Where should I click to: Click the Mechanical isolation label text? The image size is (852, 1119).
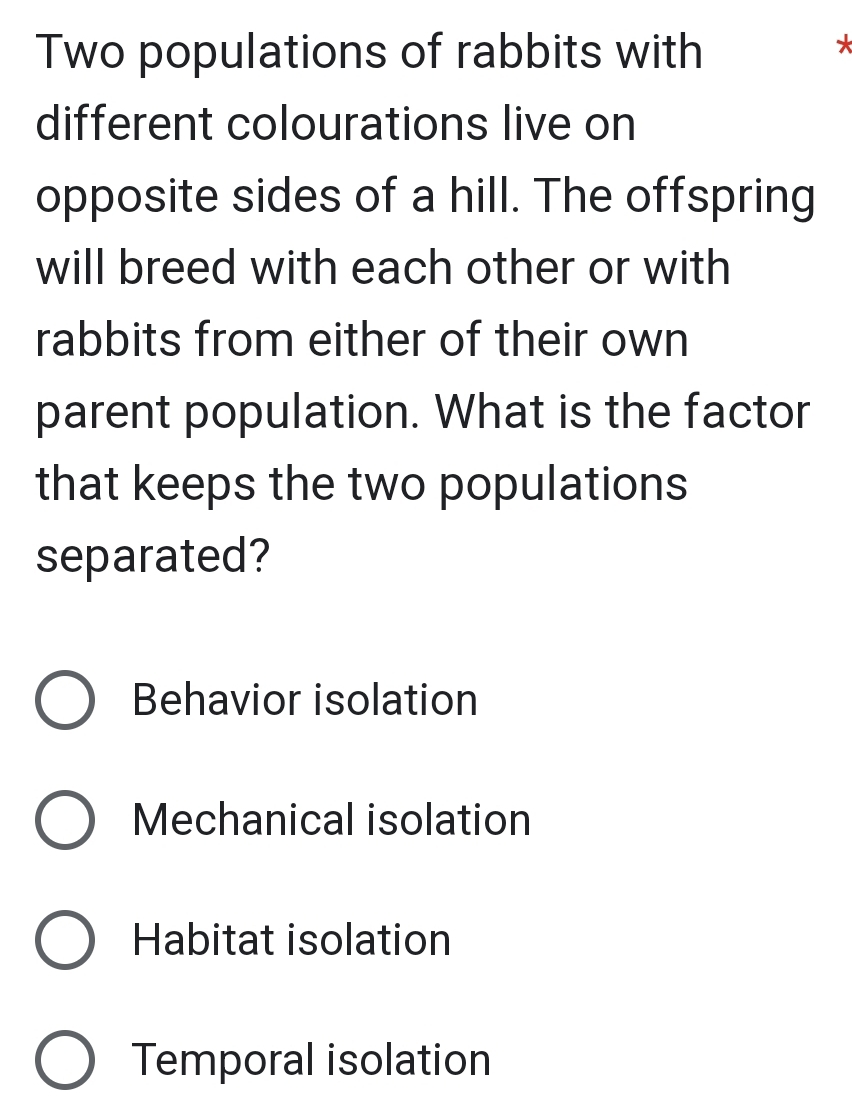[x=331, y=820]
